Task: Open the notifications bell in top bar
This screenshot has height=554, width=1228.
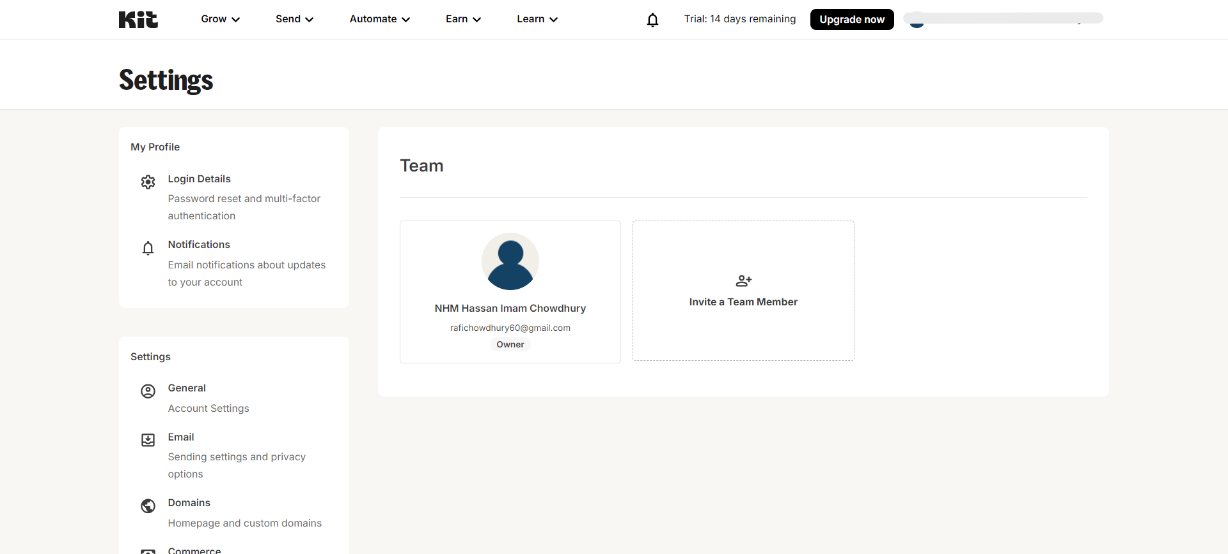Action: coord(653,20)
